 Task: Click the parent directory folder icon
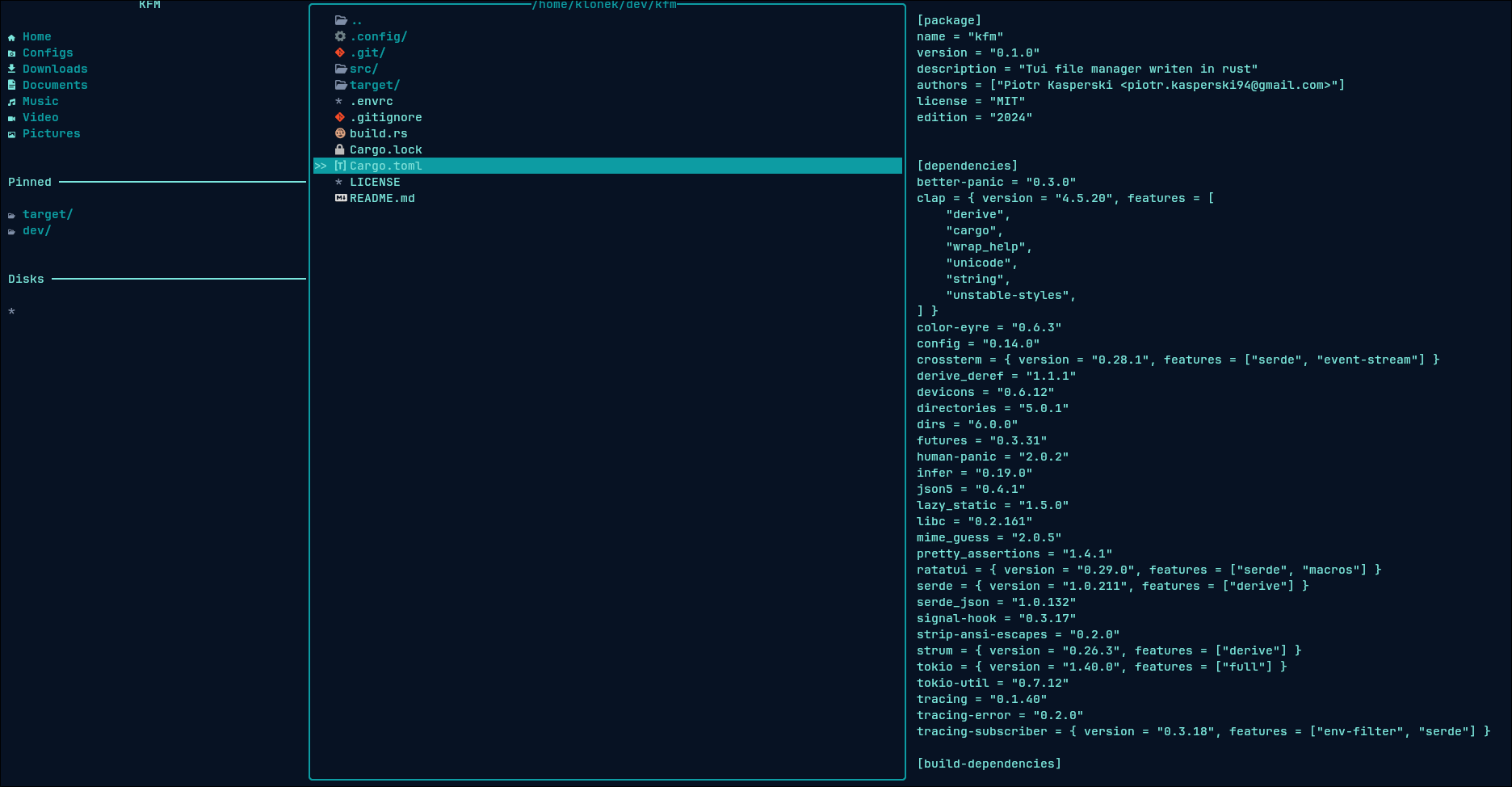click(x=341, y=20)
